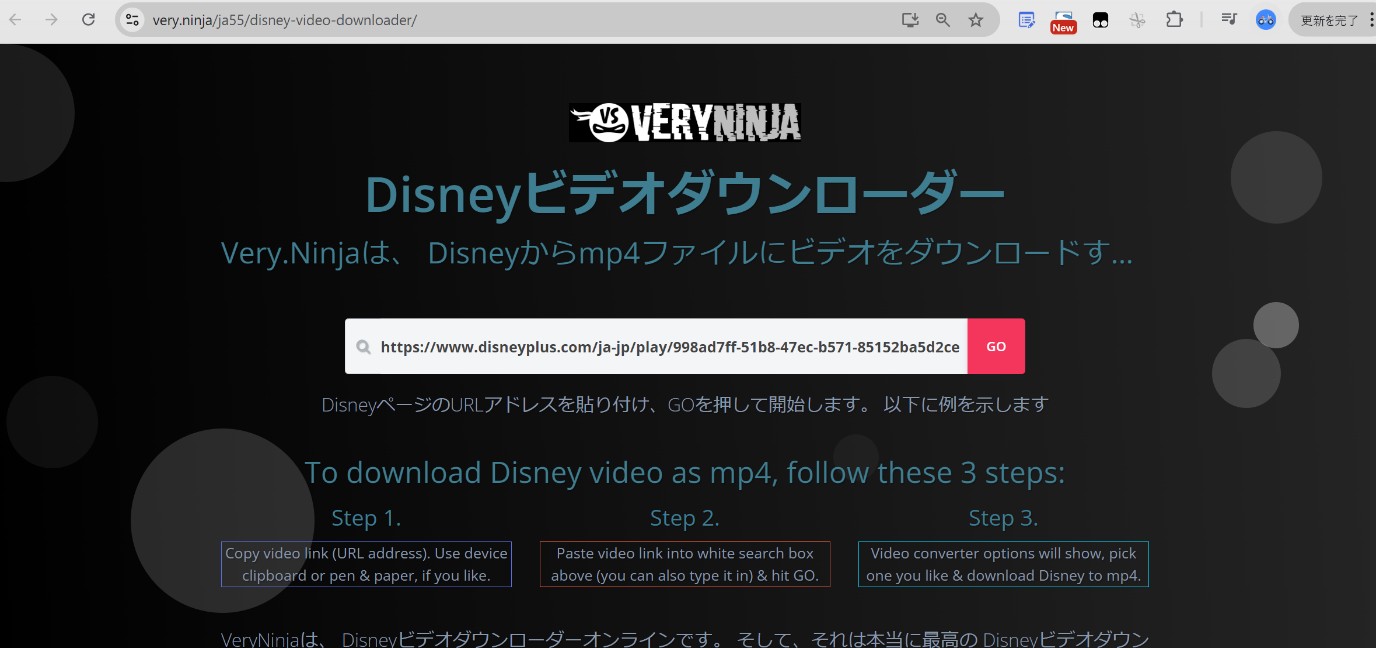
Task: Click the 'Paste video link' instruction box
Action: coord(685,564)
